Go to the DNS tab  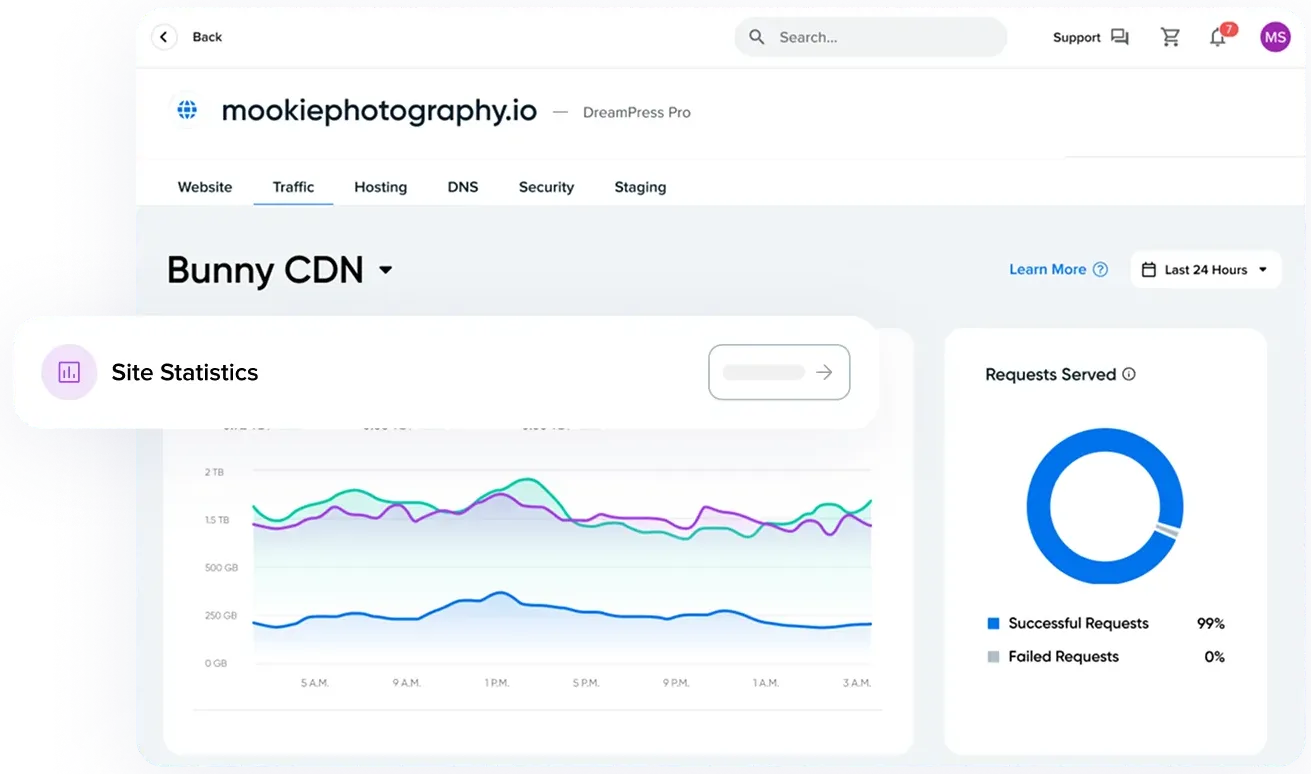click(463, 187)
